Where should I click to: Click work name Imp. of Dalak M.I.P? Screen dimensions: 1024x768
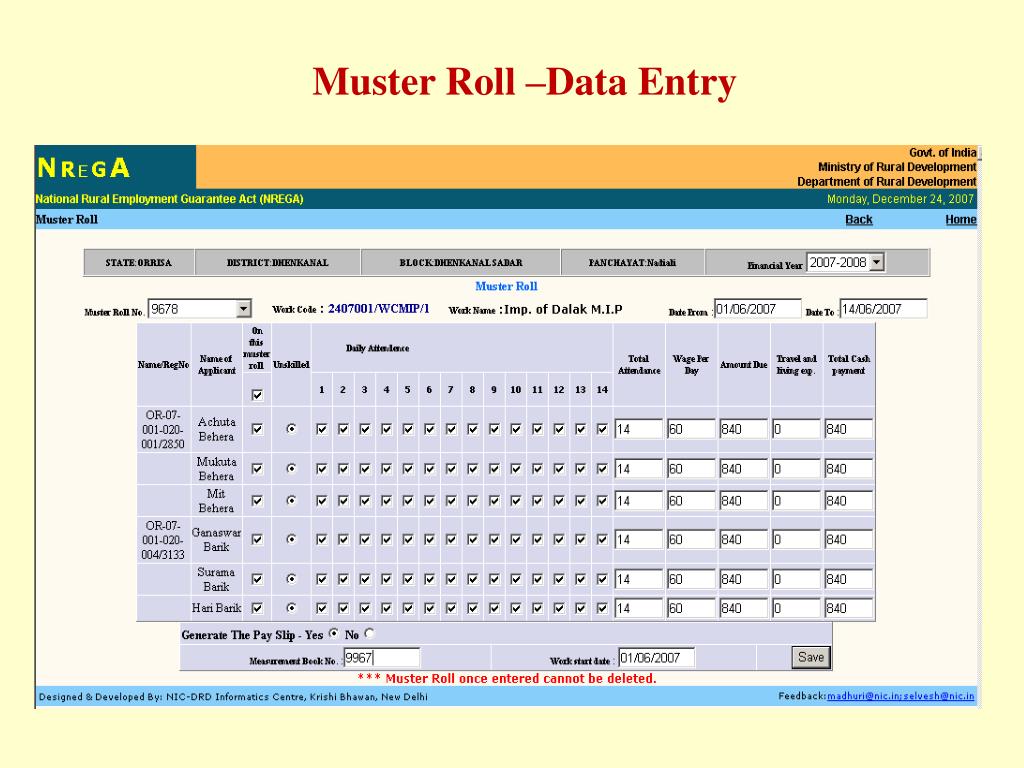[564, 310]
